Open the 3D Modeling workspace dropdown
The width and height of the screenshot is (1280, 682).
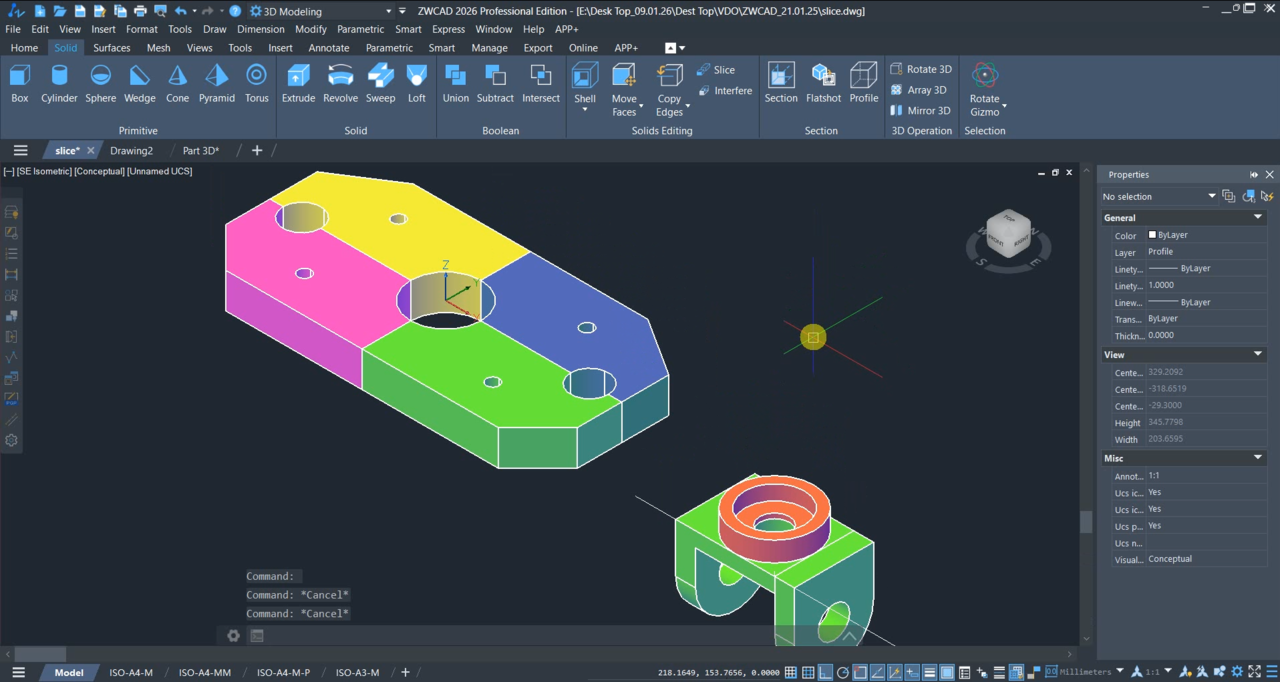[x=388, y=12]
